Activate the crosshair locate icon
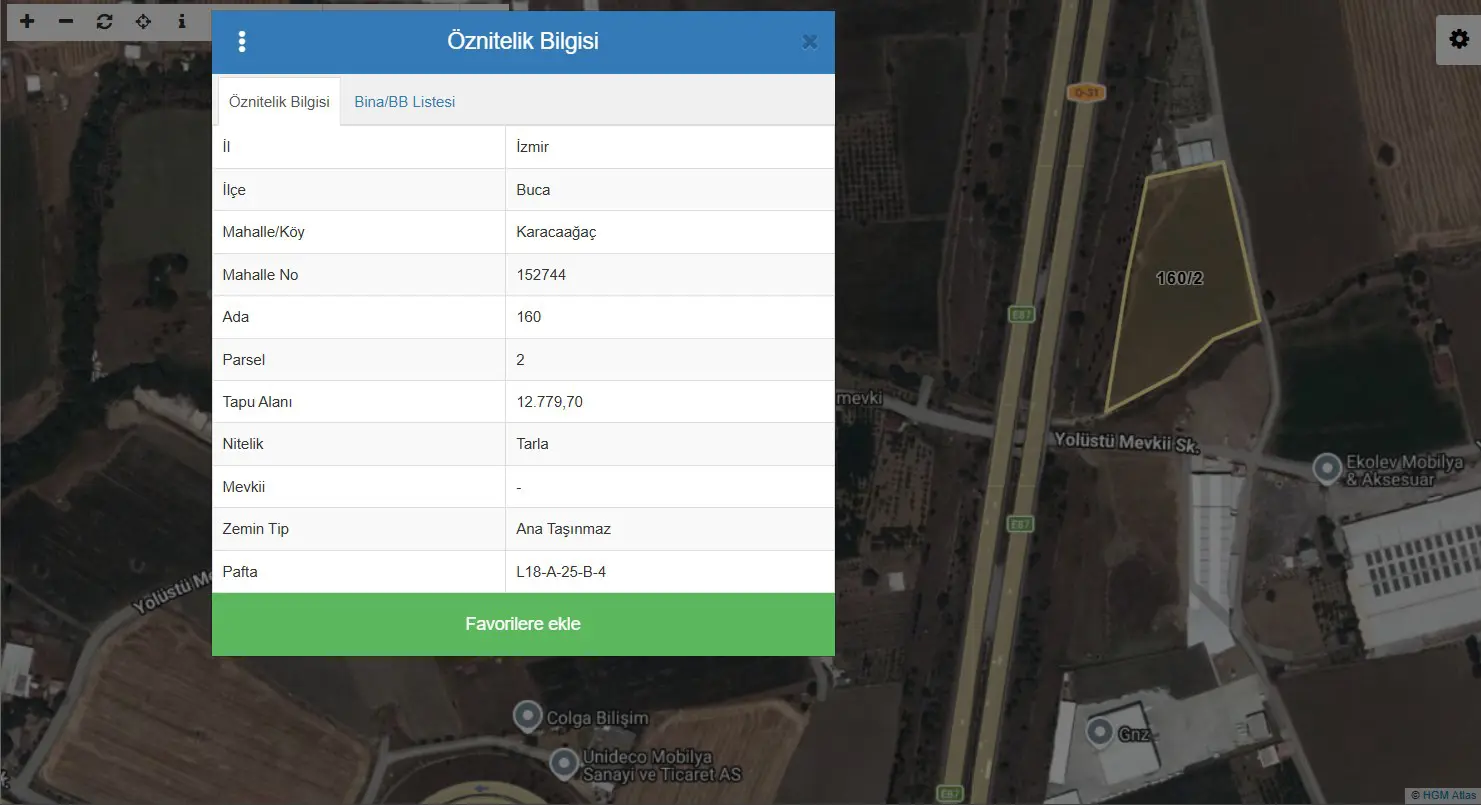The width and height of the screenshot is (1481, 805). click(143, 21)
